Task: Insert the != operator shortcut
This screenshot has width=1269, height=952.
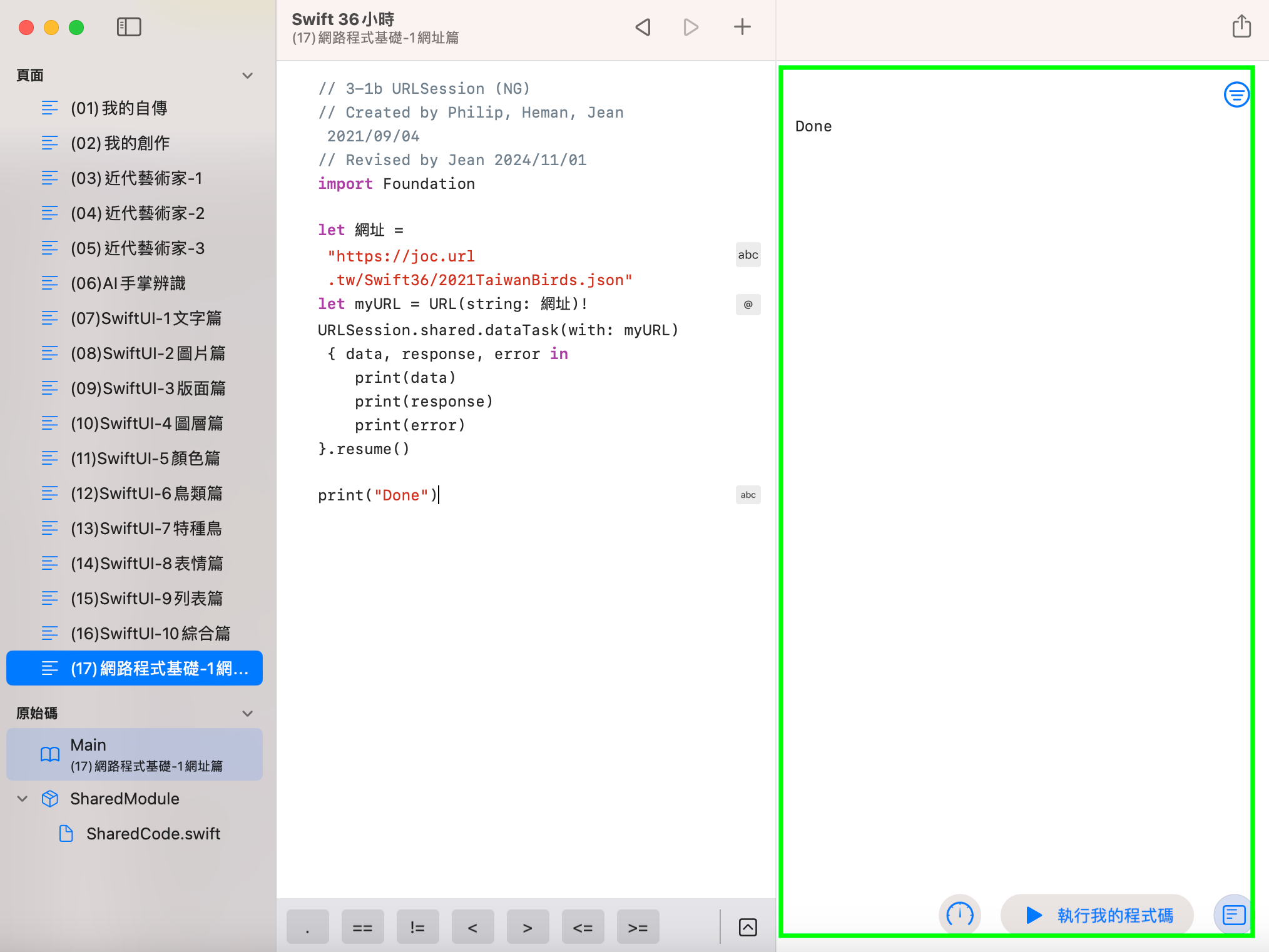Action: [x=417, y=927]
